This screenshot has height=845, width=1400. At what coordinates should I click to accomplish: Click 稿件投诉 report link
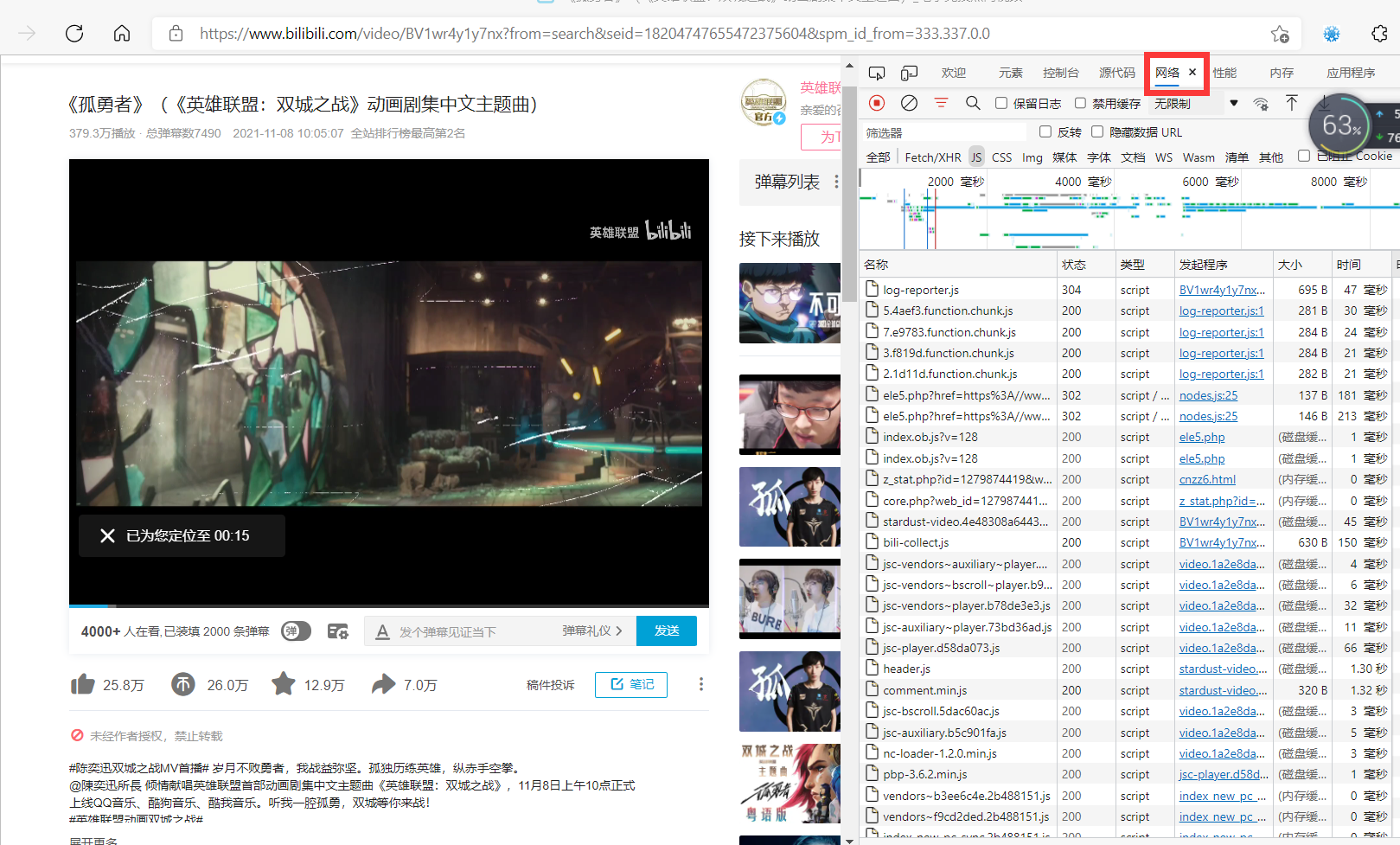[x=551, y=685]
